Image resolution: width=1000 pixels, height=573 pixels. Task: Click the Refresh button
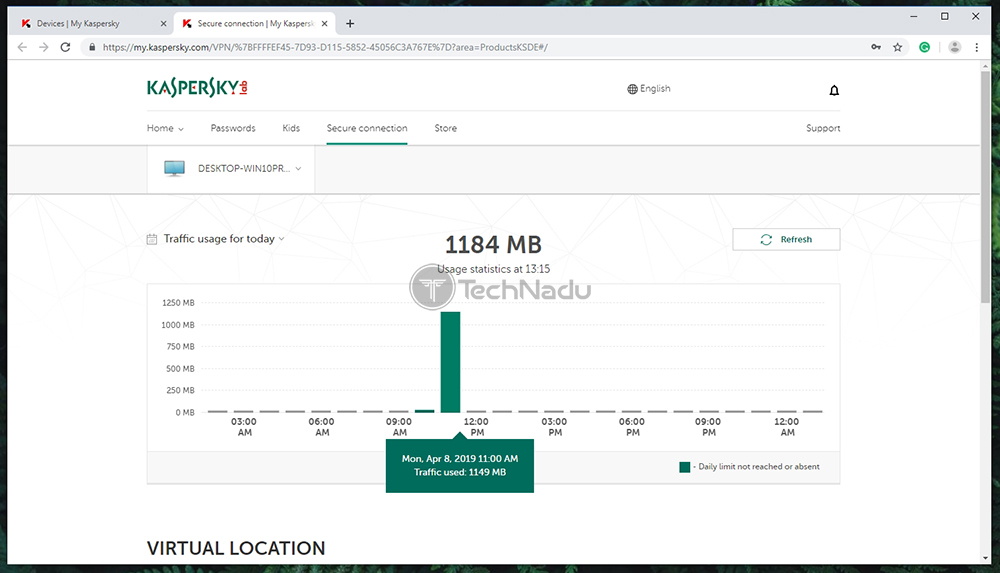(x=786, y=239)
